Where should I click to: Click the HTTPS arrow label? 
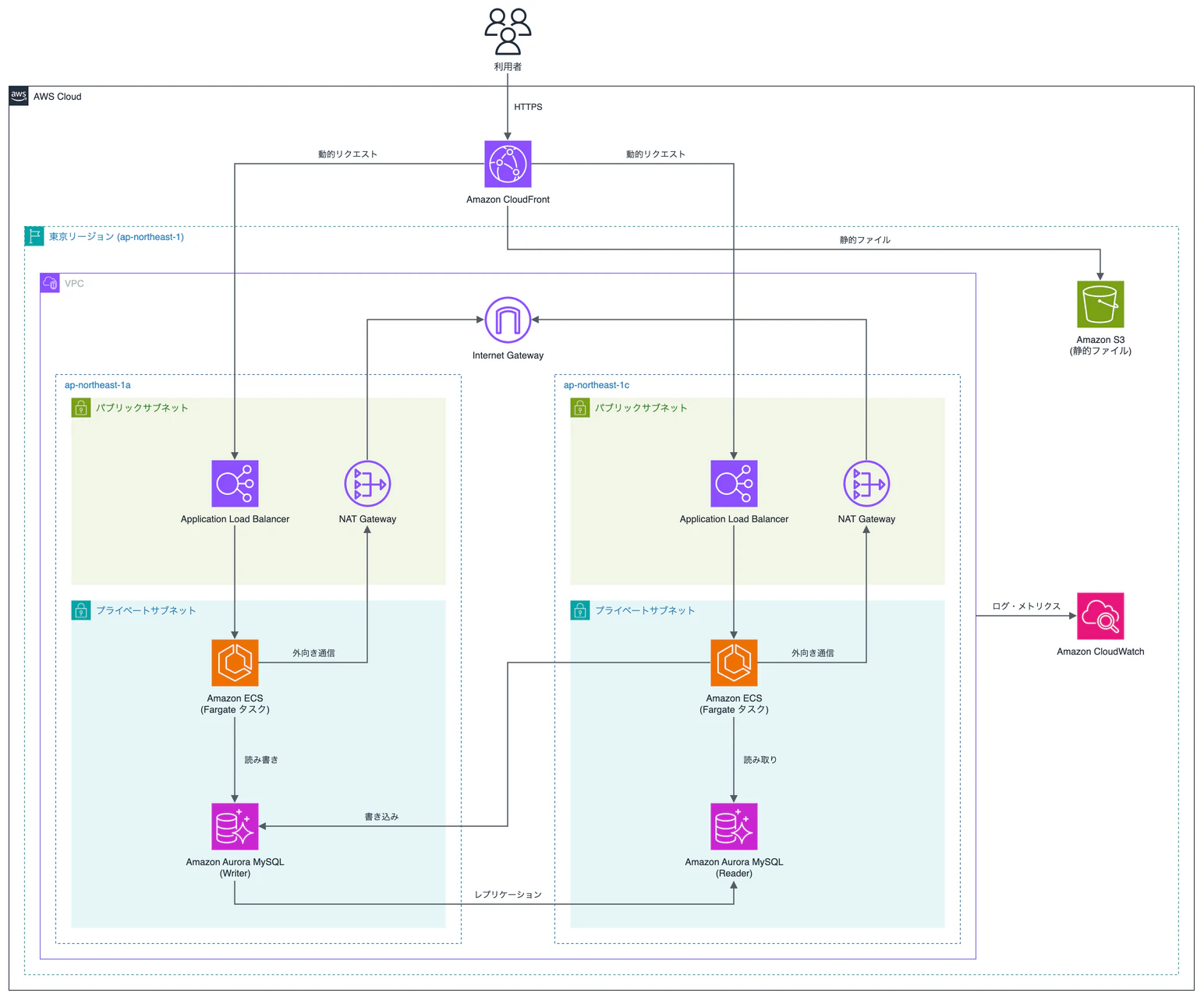coord(528,107)
